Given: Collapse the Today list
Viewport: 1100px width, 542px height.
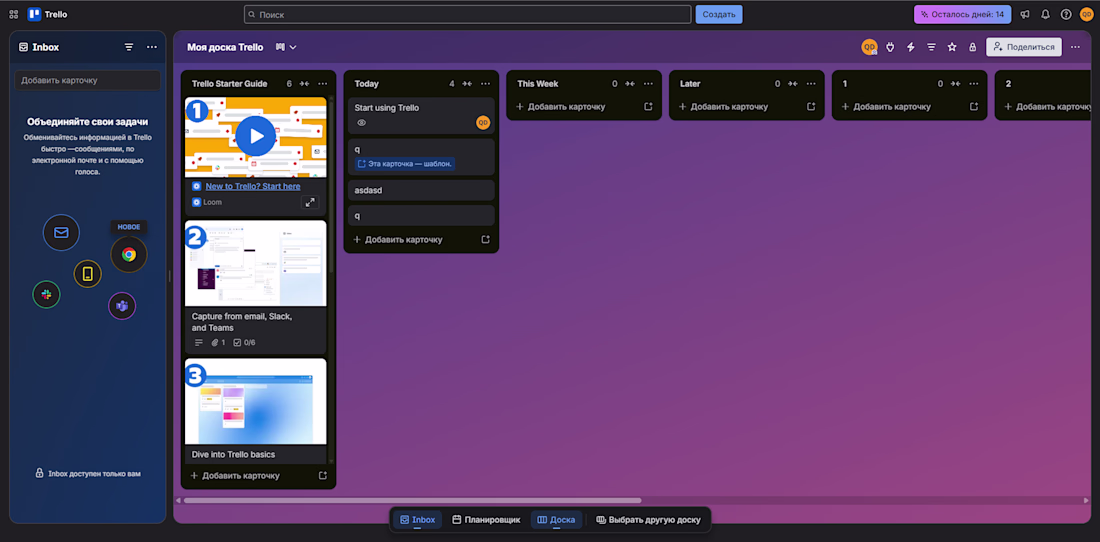Looking at the screenshot, I should 467,83.
